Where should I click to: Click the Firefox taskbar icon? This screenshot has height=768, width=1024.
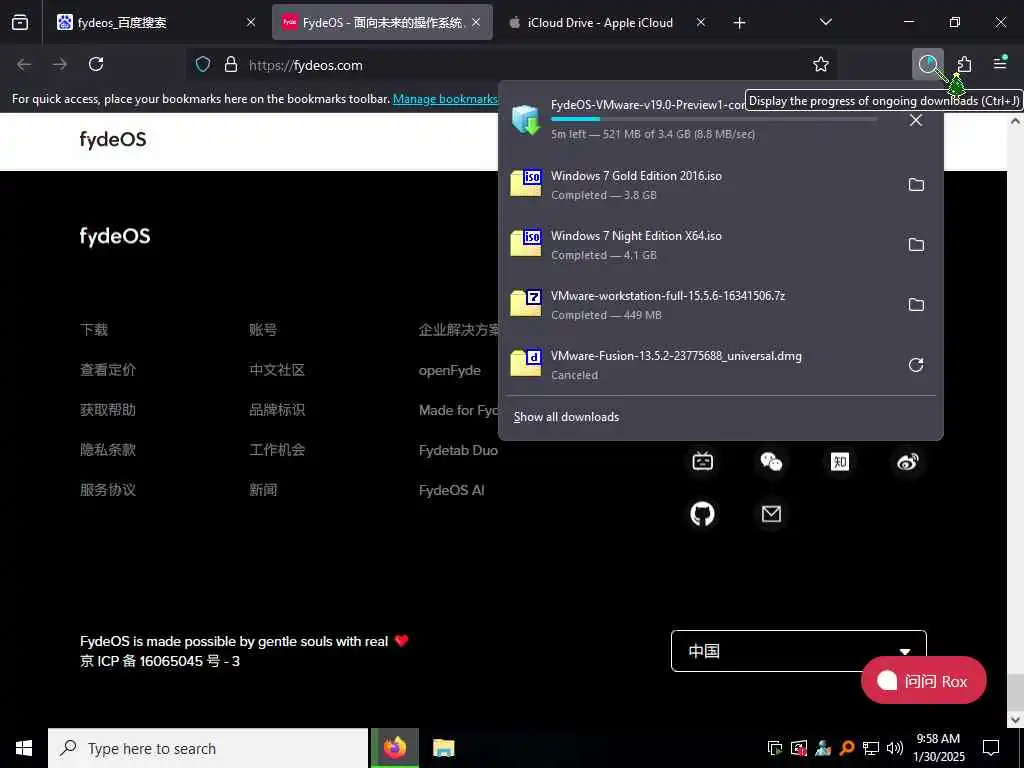pos(394,748)
